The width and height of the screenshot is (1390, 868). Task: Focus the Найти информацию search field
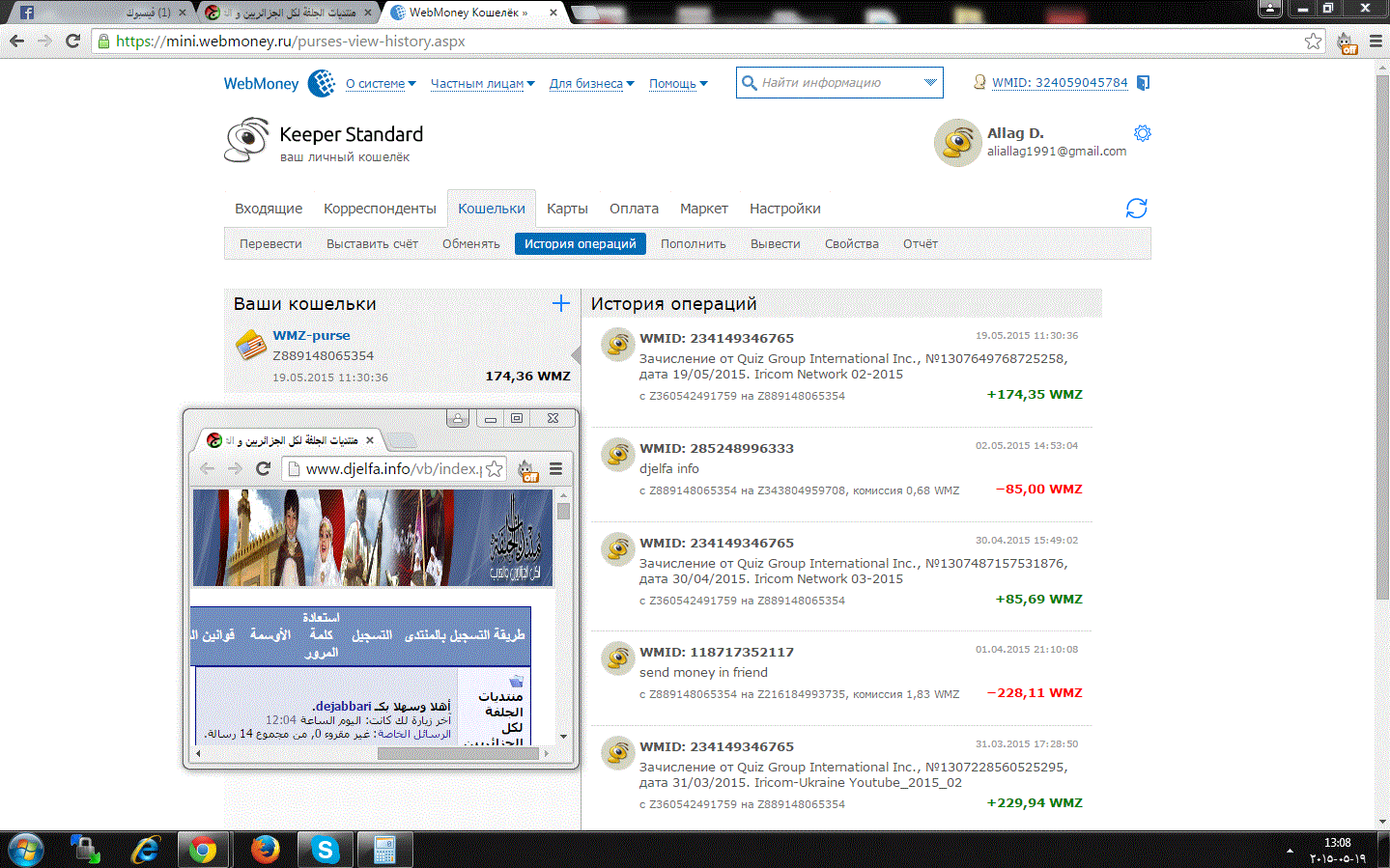tap(839, 83)
